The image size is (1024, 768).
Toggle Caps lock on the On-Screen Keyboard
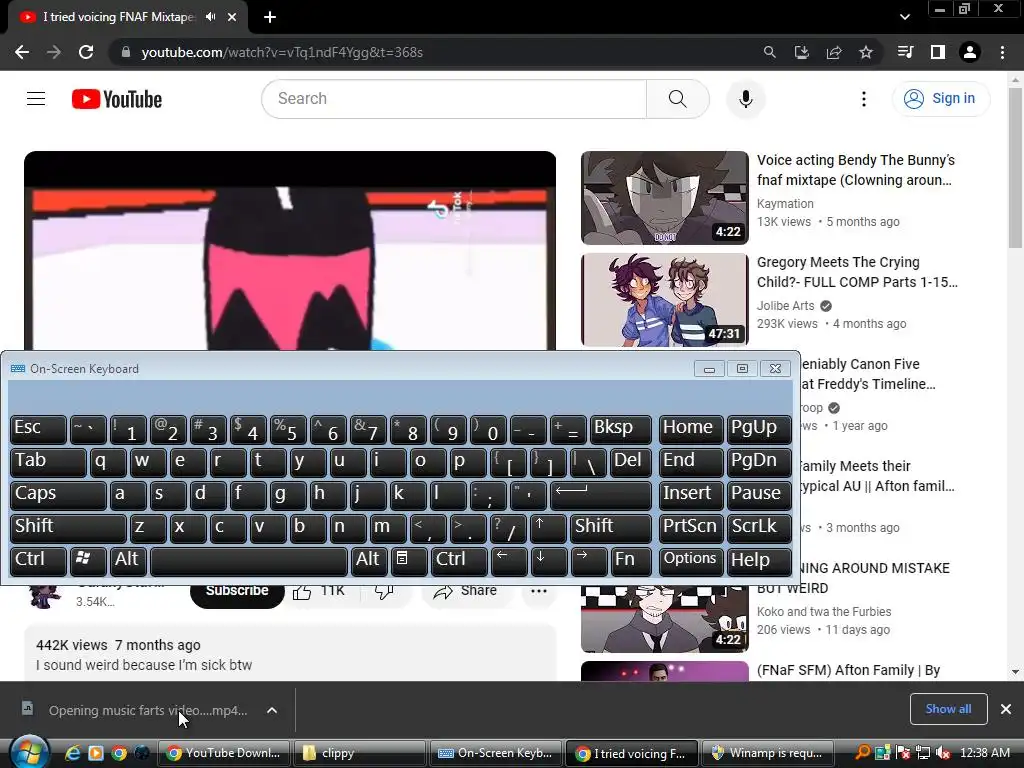click(58, 494)
